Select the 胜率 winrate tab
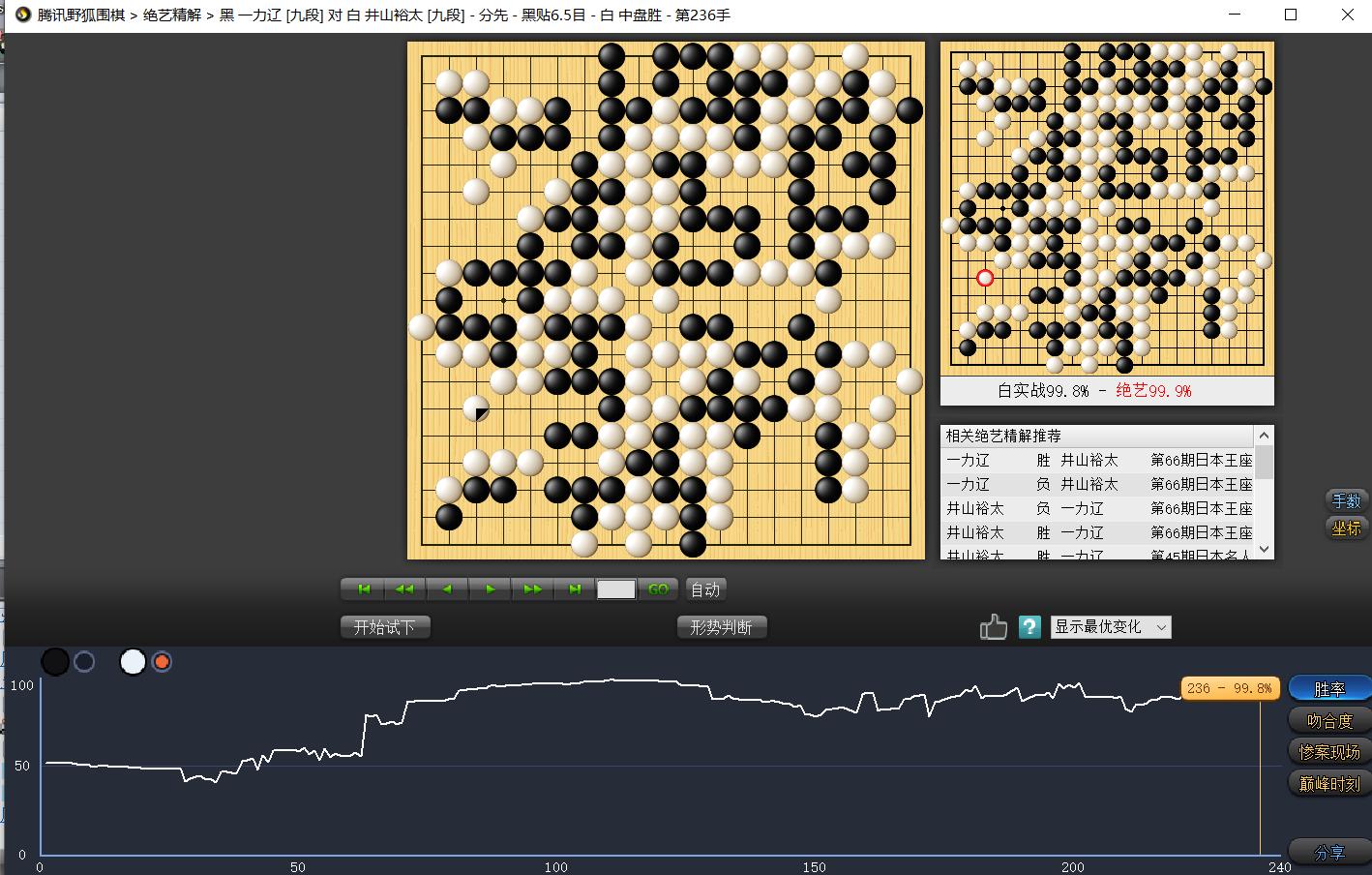 pyautogui.click(x=1329, y=687)
